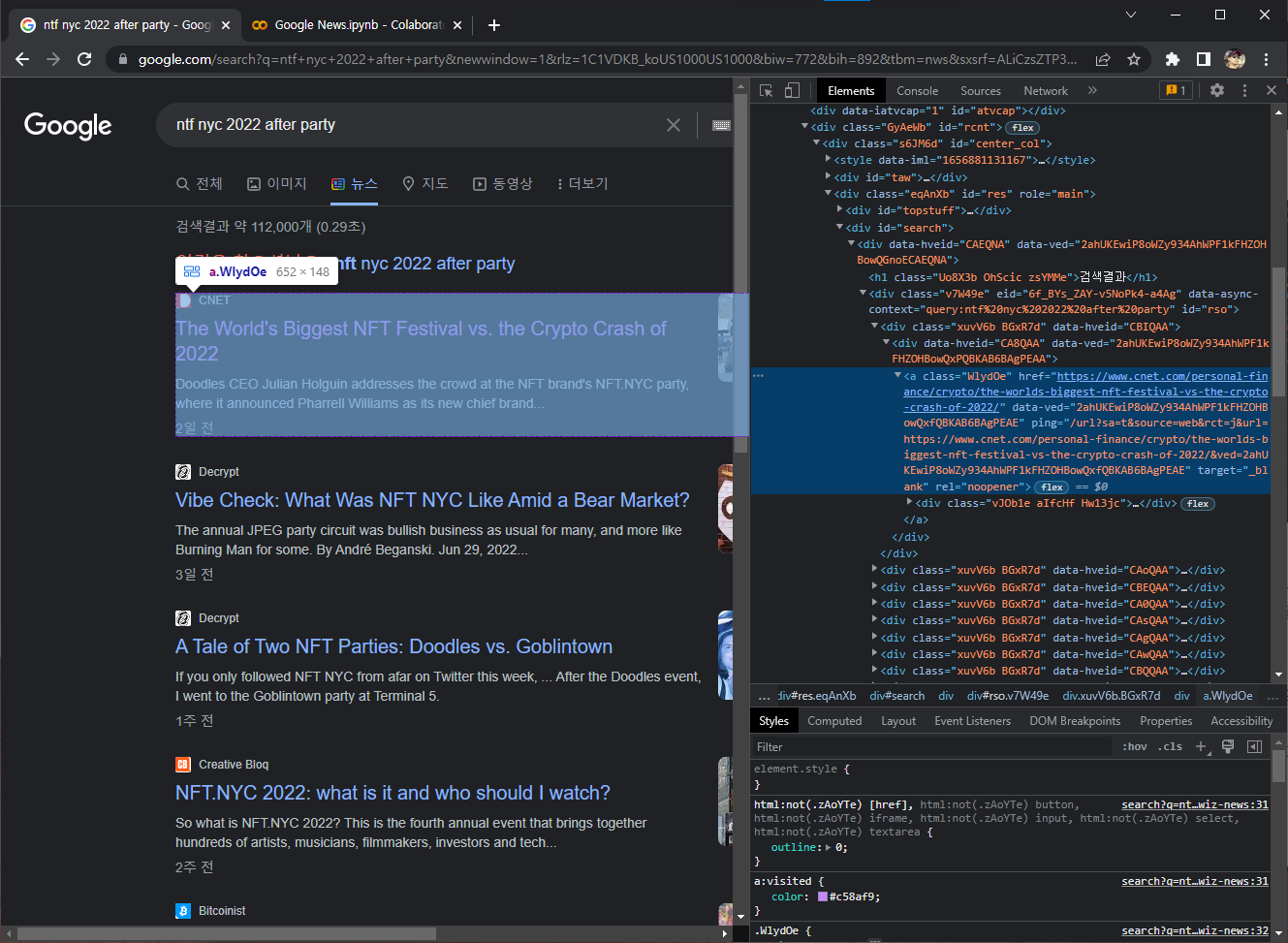
Task: Focus the styles Filter field
Action: pyautogui.click(x=932, y=746)
